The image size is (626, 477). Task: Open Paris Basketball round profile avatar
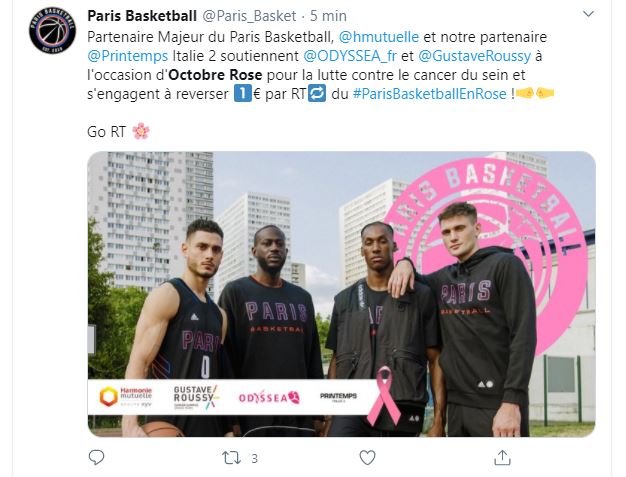click(53, 30)
